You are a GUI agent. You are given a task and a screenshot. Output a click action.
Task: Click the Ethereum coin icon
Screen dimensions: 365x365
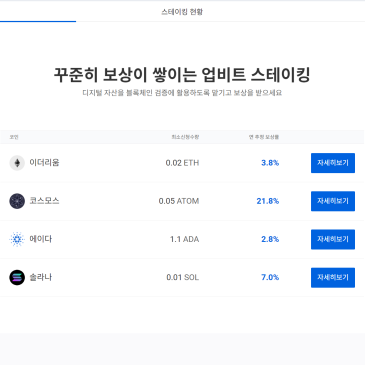click(x=17, y=163)
